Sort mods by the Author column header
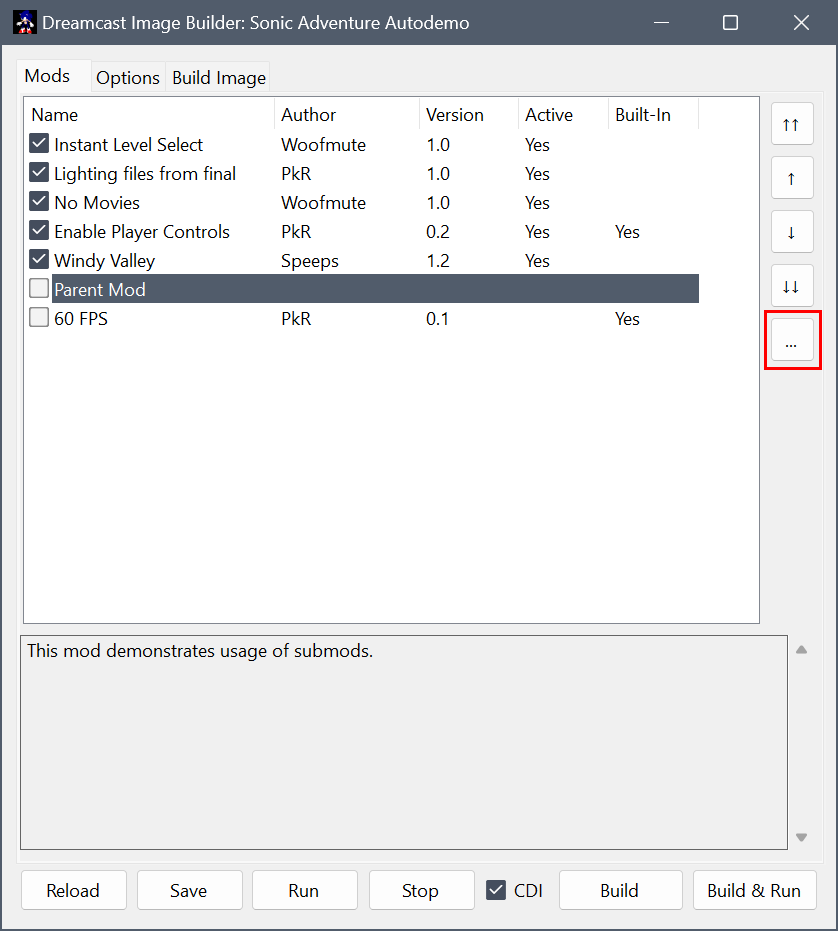Screen dimensions: 838x931 308,115
